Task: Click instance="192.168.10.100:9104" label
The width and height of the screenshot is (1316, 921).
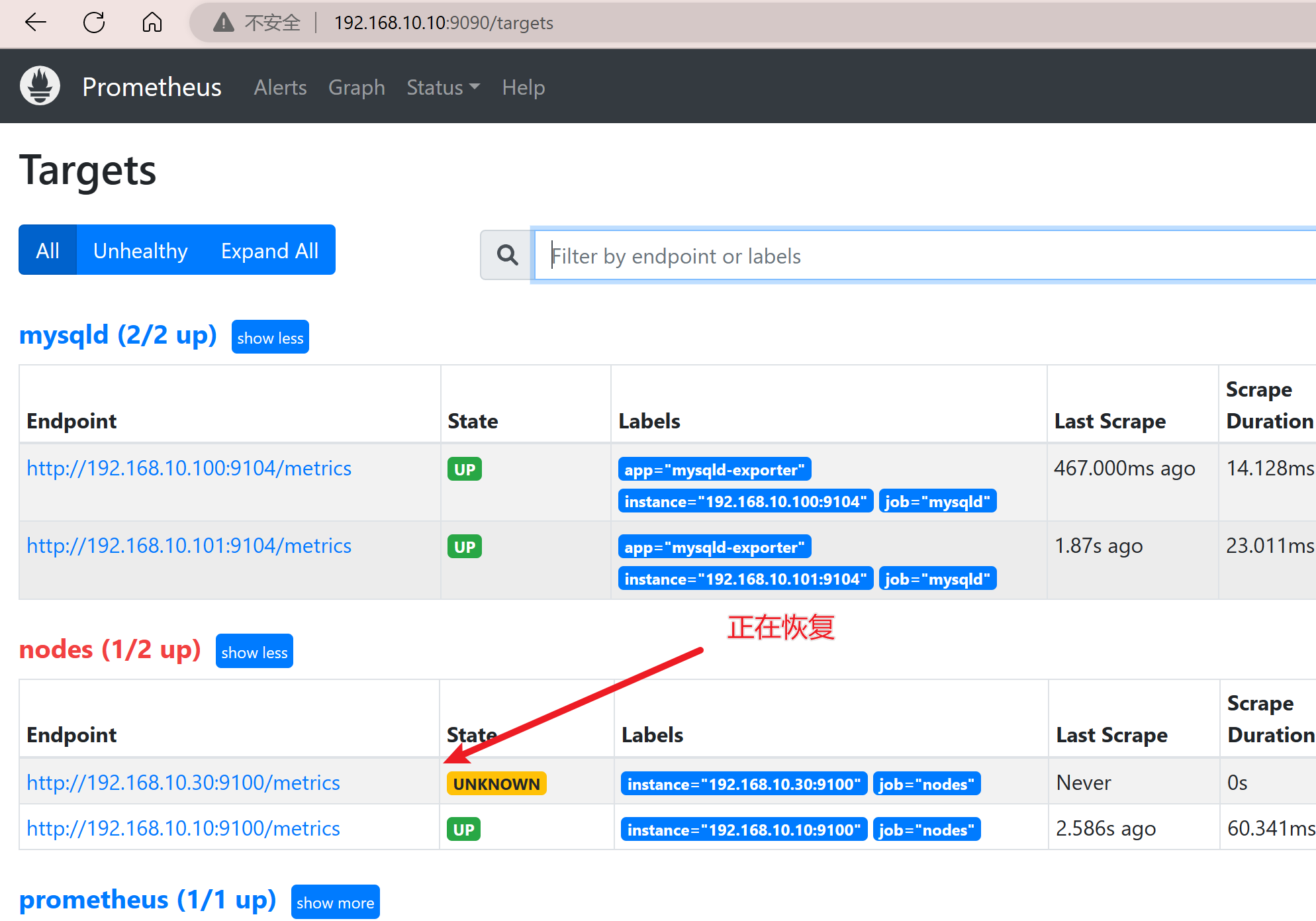Action: (x=745, y=501)
